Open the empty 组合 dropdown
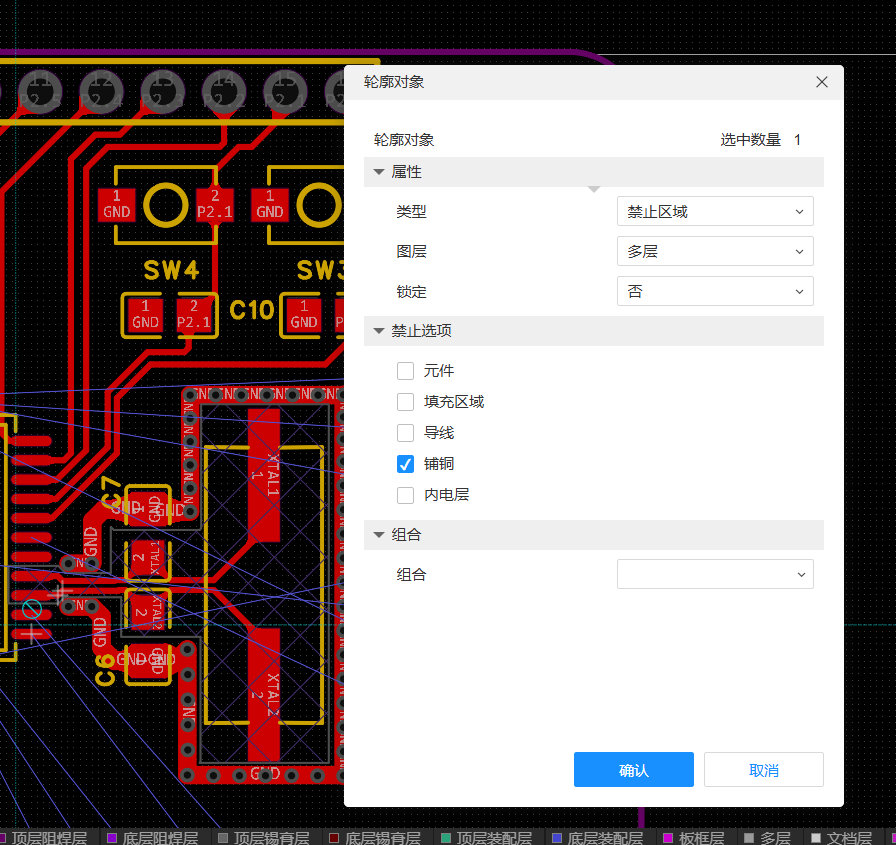Image resolution: width=896 pixels, height=845 pixels. 715,574
